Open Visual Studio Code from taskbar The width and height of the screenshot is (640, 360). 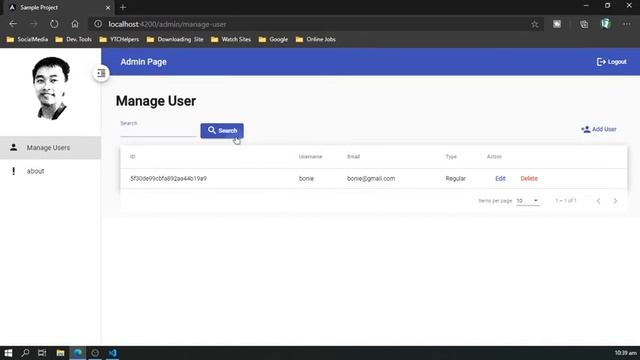tap(113, 353)
